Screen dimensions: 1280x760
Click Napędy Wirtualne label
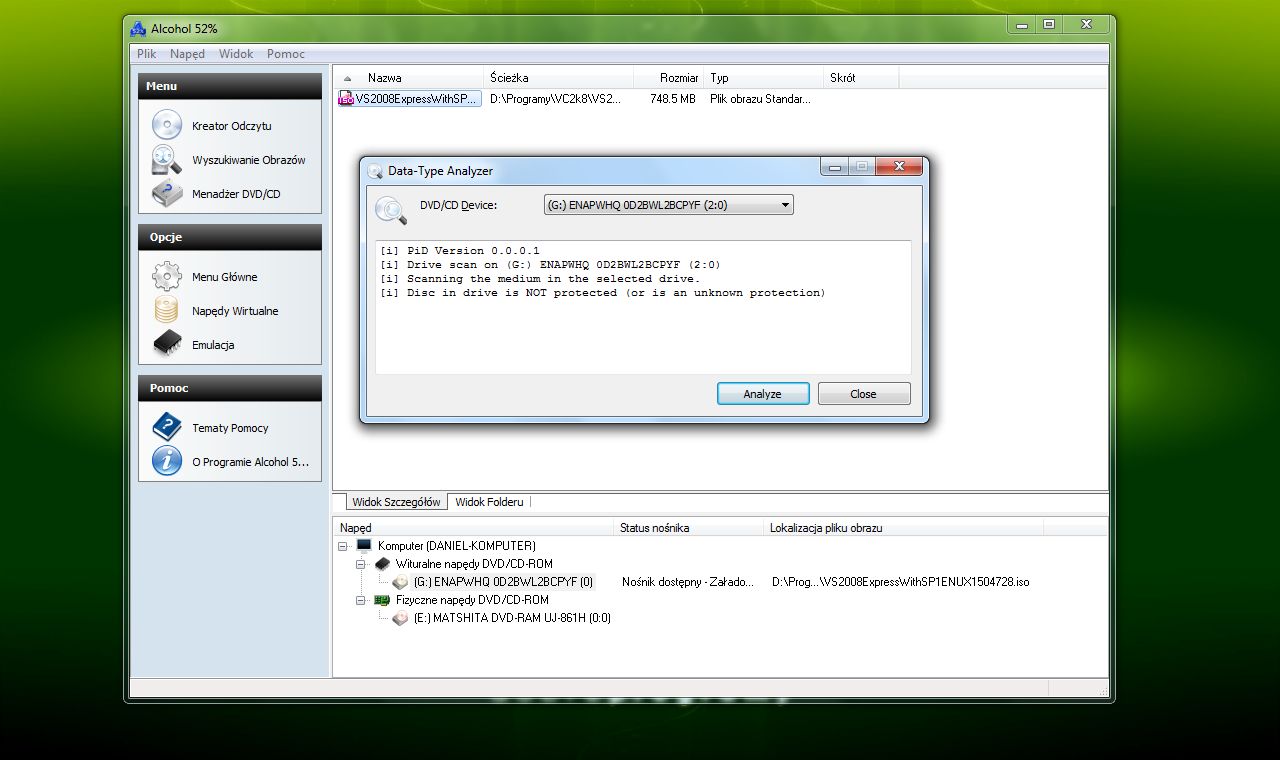[235, 311]
